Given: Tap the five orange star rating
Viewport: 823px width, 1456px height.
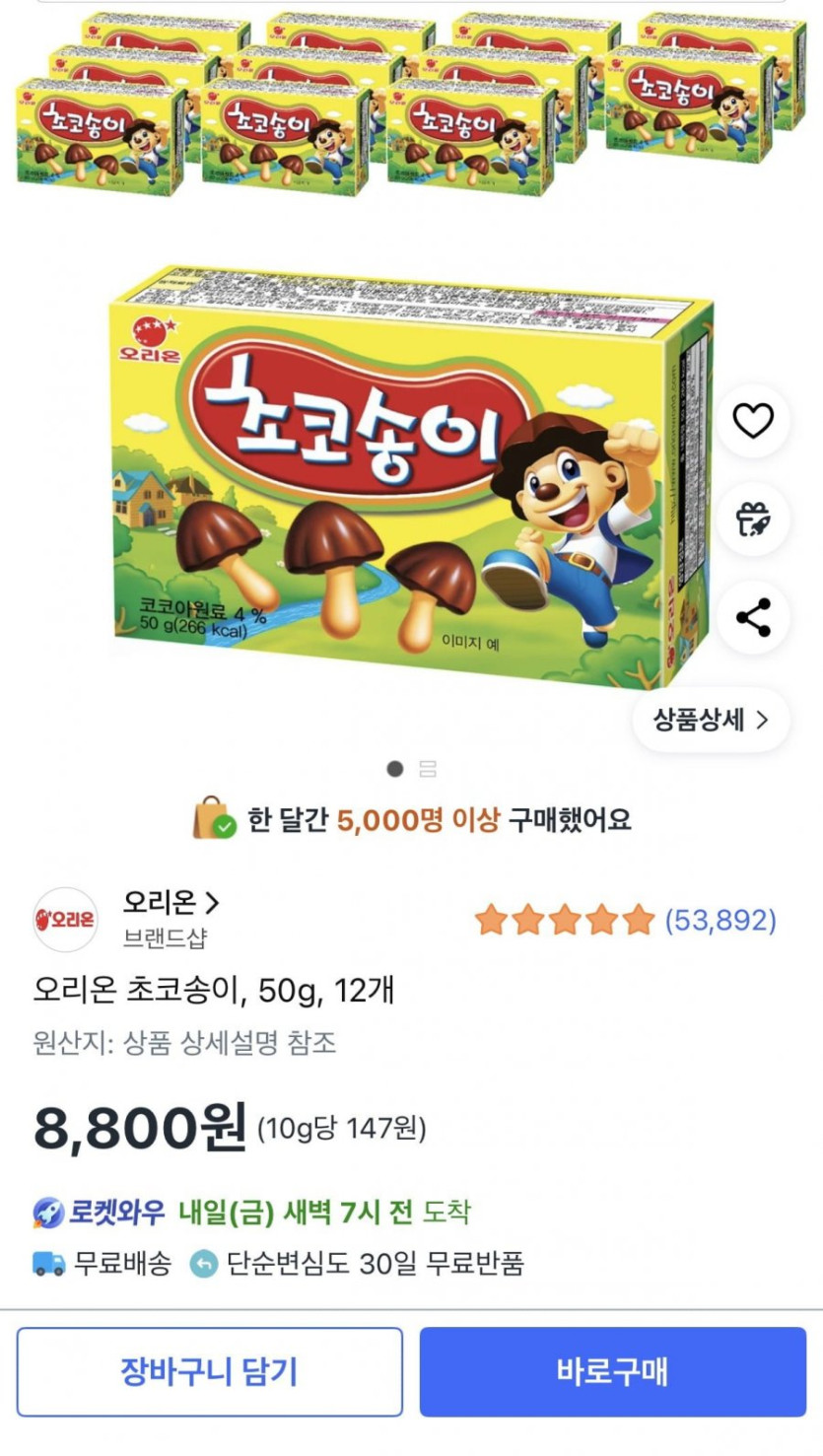Looking at the screenshot, I should coord(564,921).
